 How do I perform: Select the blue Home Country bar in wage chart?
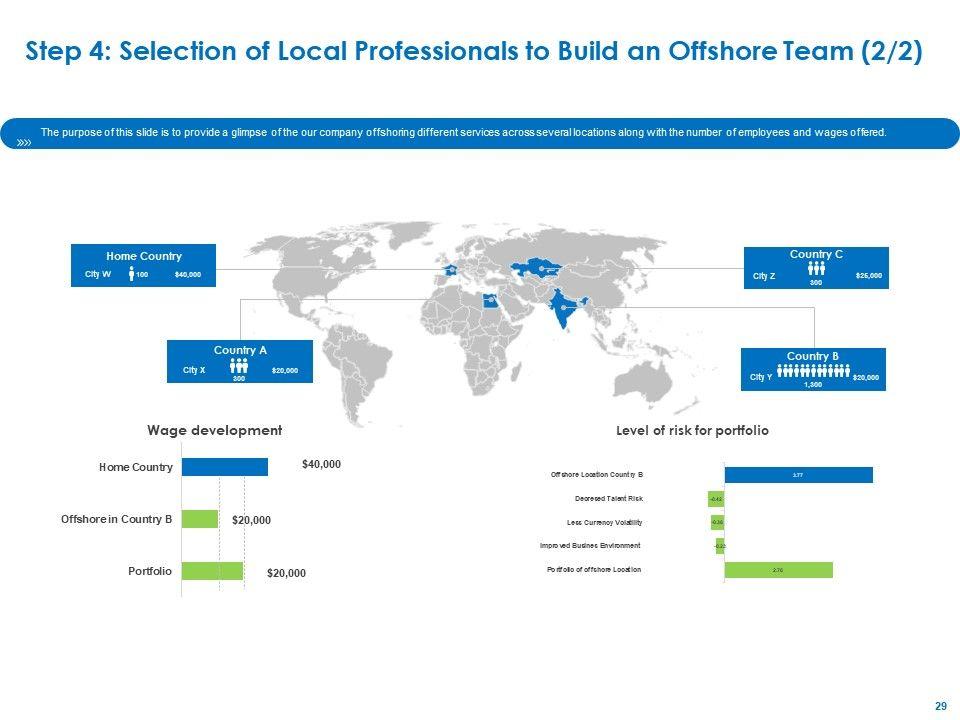click(225, 467)
